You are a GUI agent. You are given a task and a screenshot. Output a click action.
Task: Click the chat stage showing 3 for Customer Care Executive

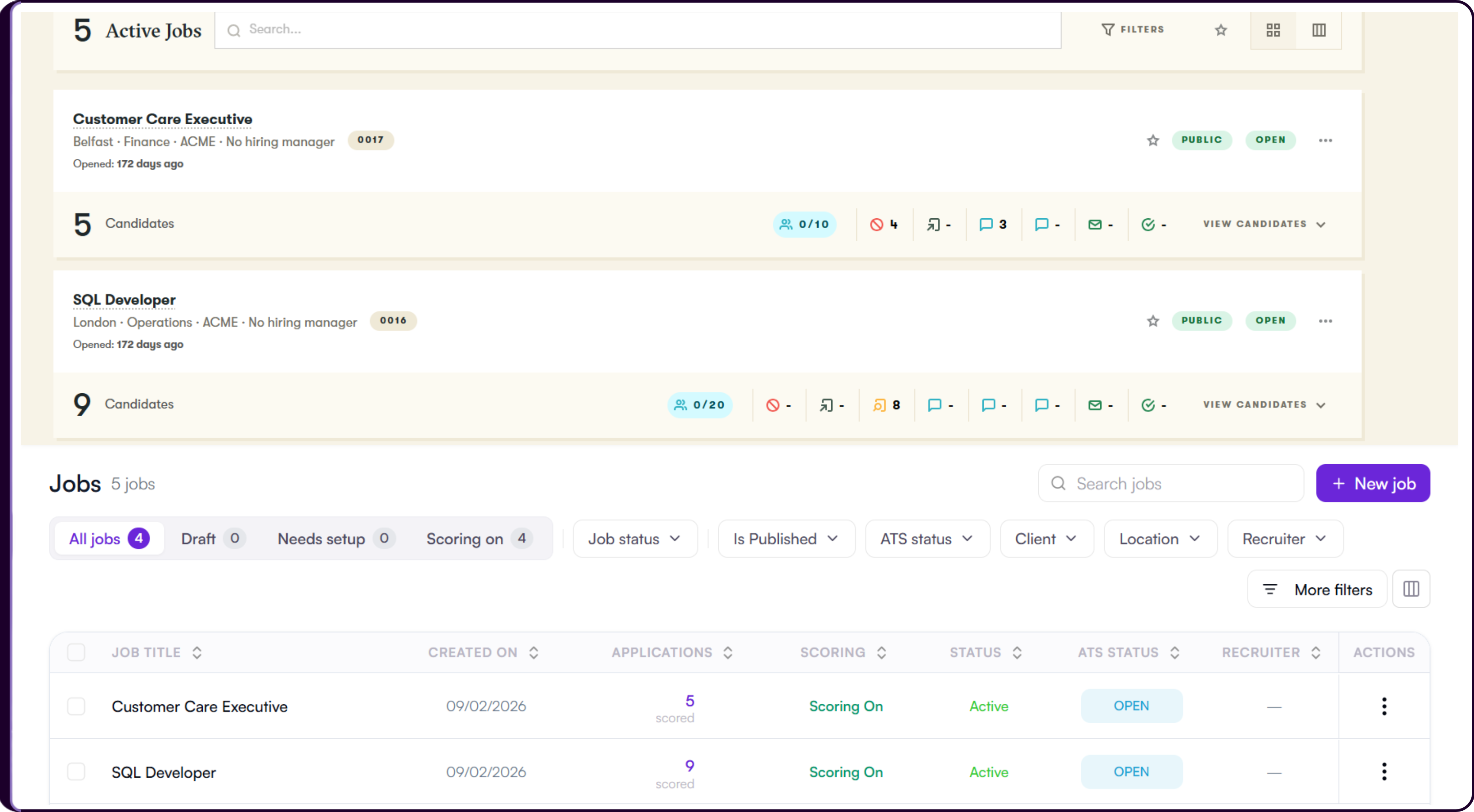(x=992, y=224)
